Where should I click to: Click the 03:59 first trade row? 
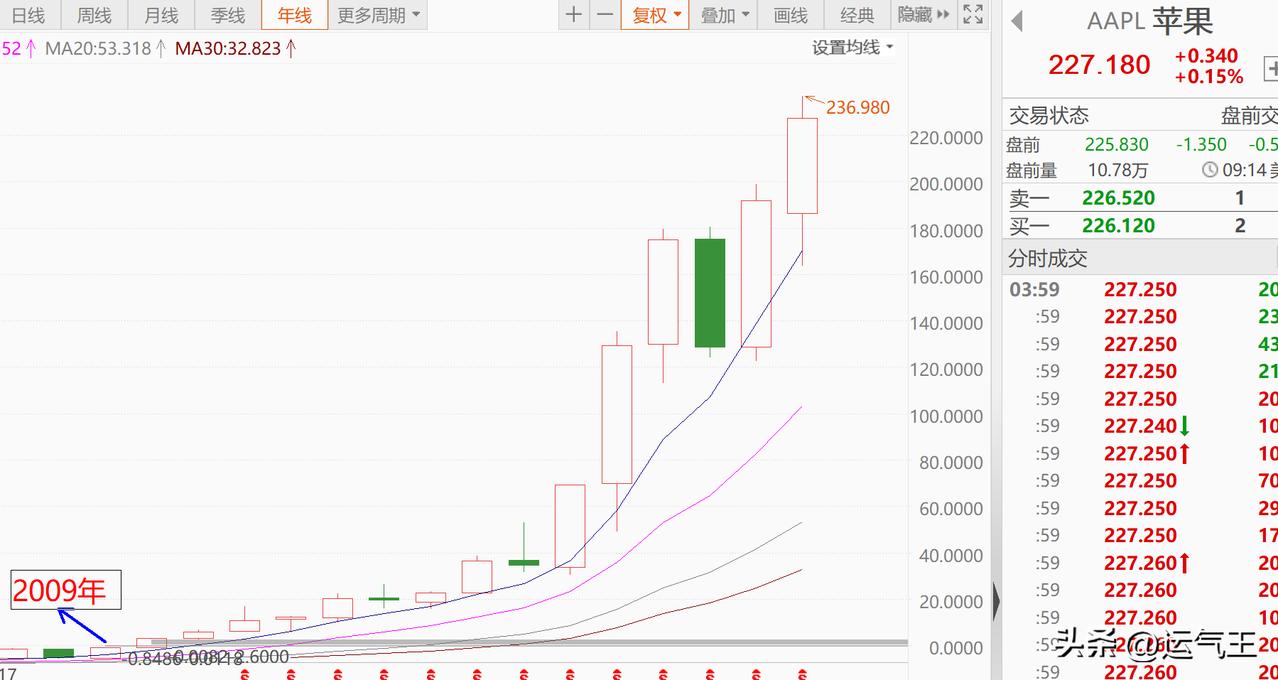coord(1140,290)
